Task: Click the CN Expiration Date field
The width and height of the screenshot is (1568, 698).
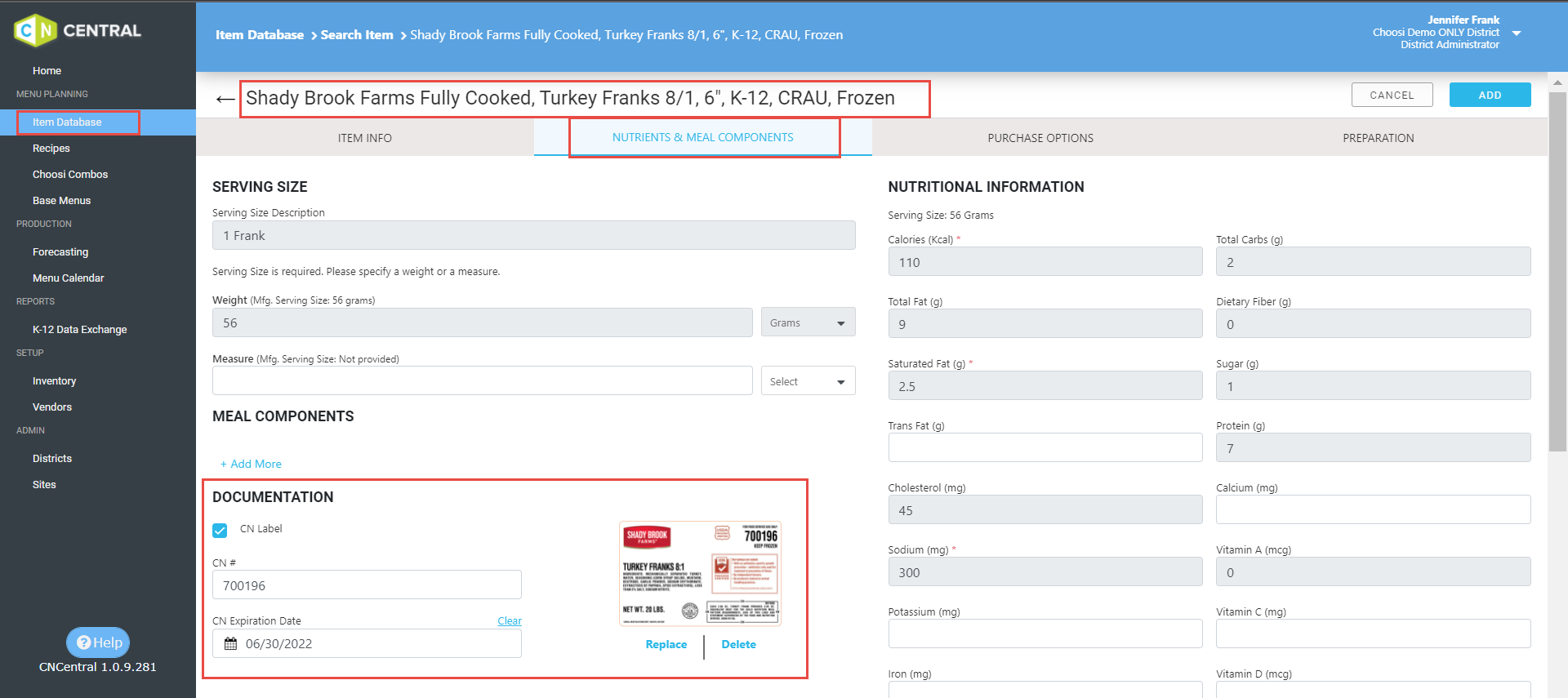Action: tap(367, 643)
